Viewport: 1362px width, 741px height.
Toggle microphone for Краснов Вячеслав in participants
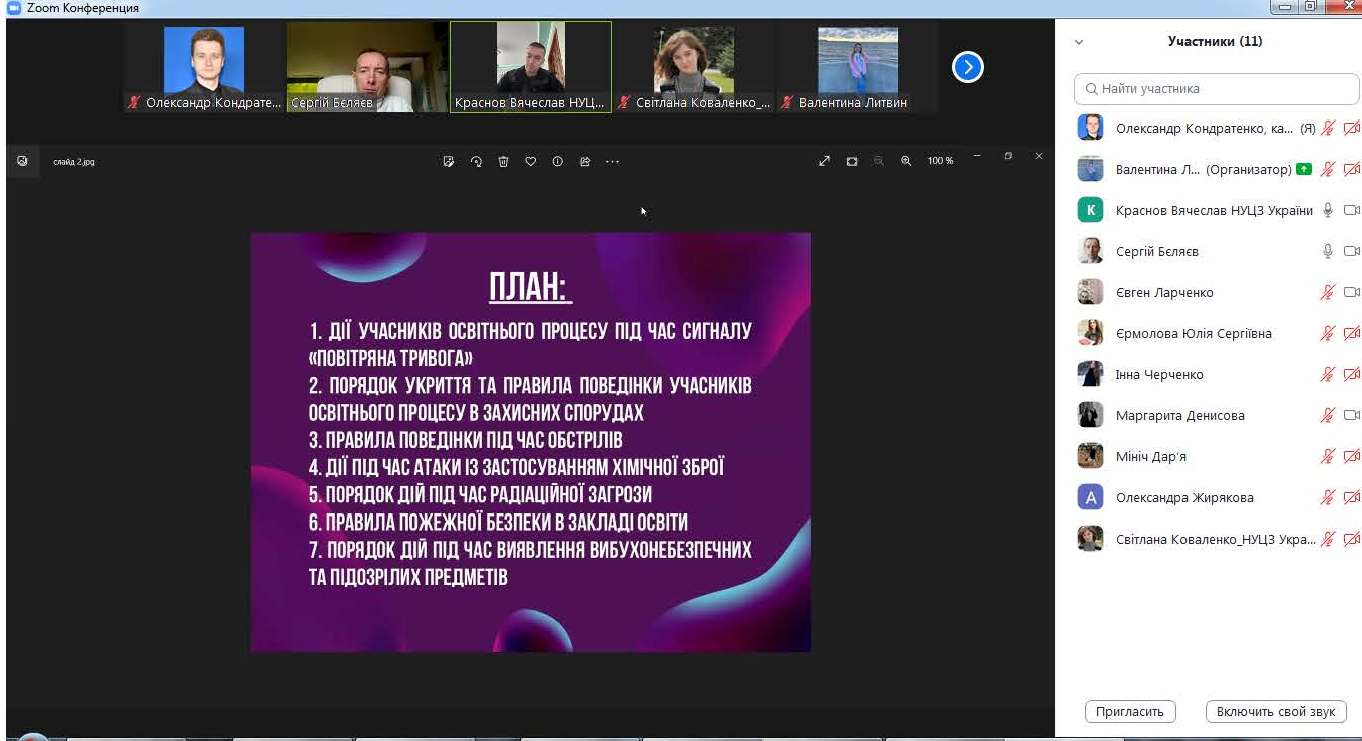coord(1328,210)
